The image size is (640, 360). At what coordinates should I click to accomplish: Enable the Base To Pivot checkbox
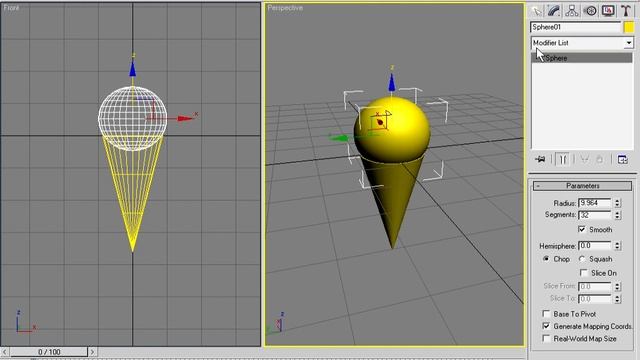pos(546,314)
